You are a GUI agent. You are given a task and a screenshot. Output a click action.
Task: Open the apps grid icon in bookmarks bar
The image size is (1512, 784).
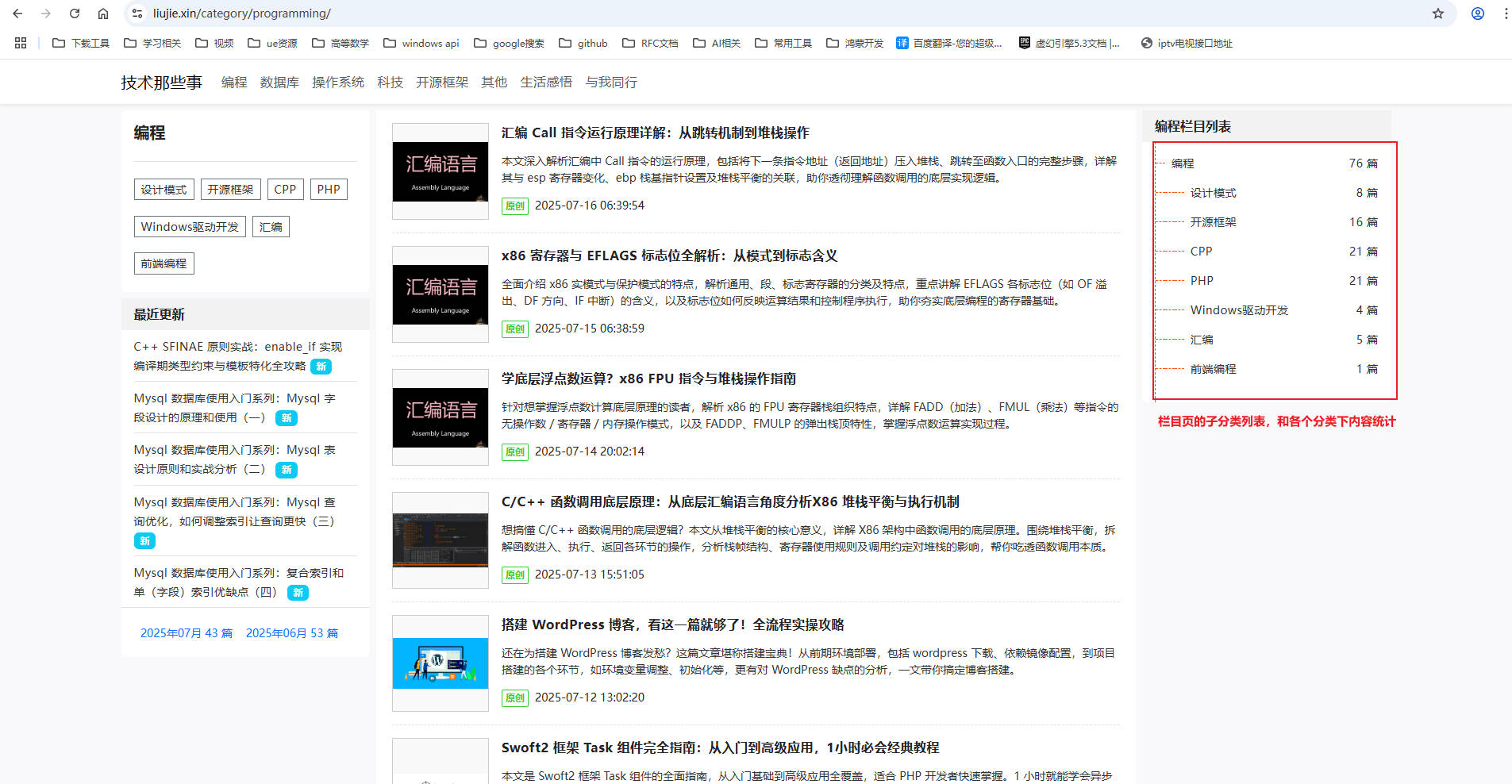coord(21,43)
